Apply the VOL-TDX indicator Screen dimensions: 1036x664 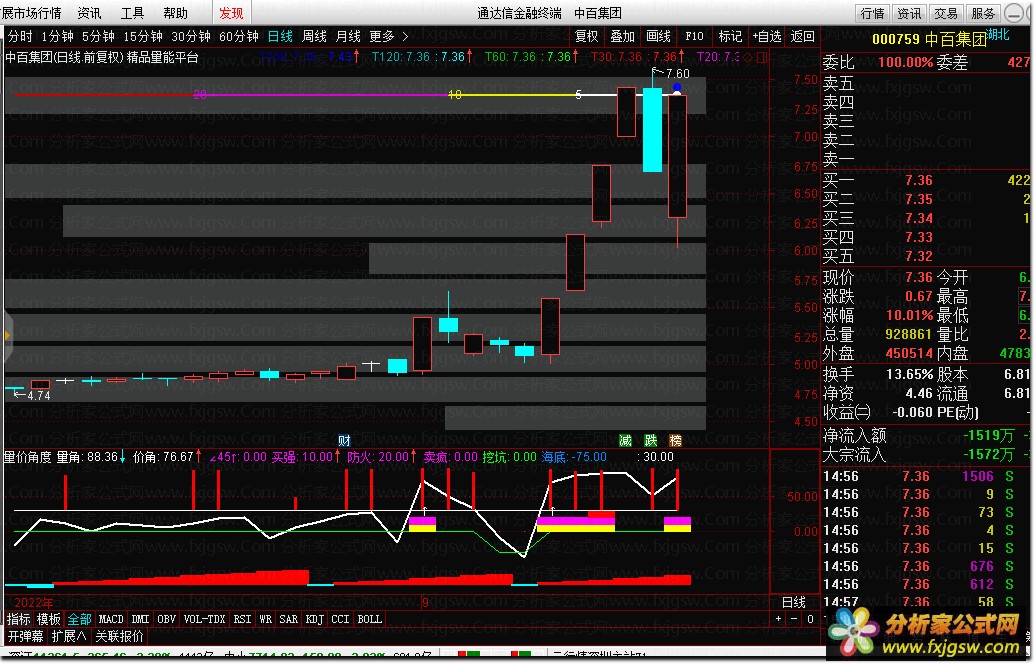click(x=204, y=619)
